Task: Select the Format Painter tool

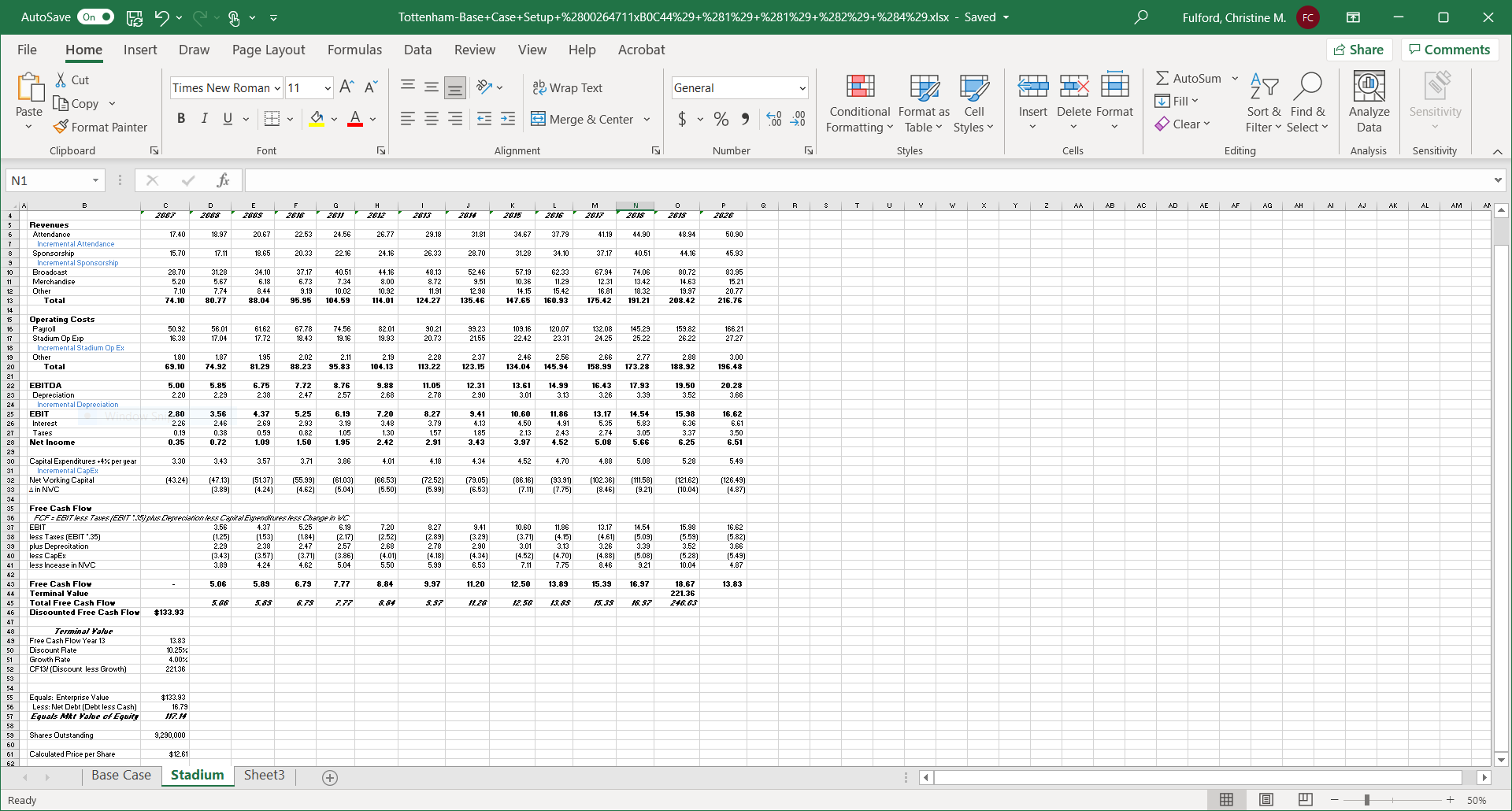Action: point(101,127)
